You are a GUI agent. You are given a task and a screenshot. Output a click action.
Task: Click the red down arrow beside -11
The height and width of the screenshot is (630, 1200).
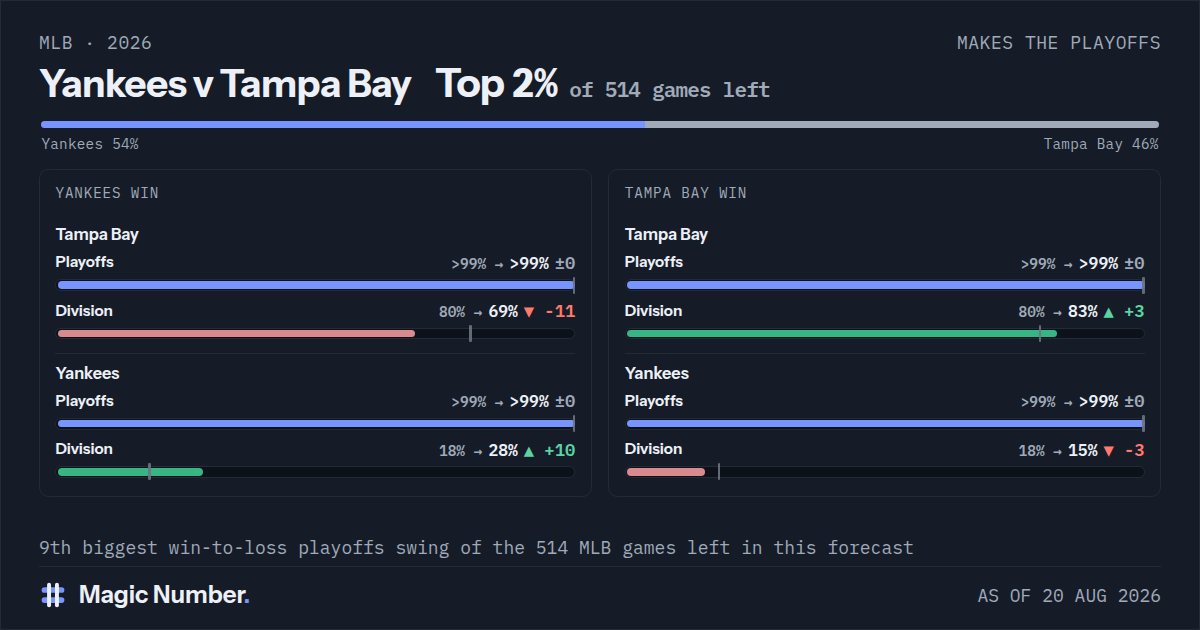tap(530, 312)
